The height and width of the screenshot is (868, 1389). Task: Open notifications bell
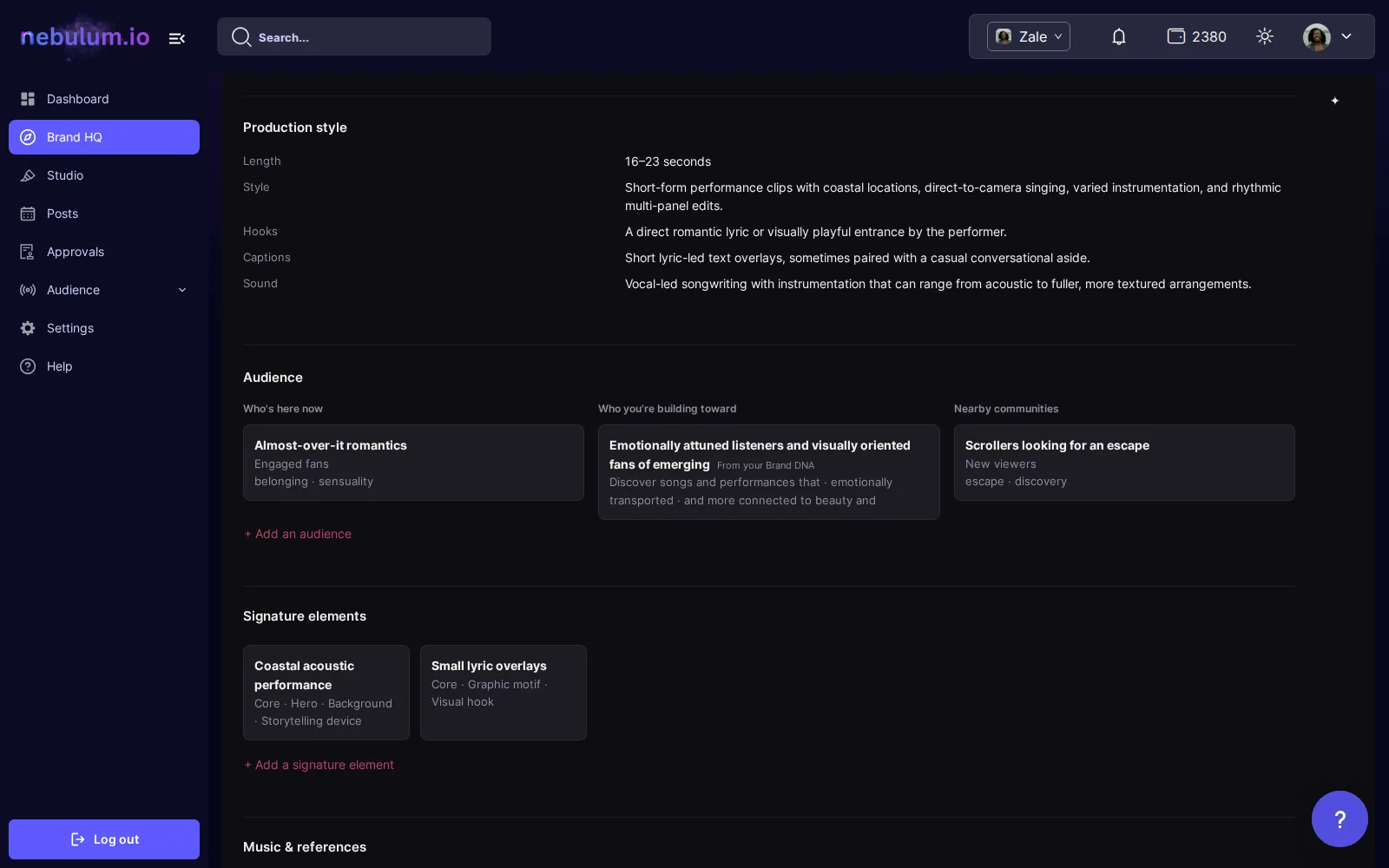(x=1119, y=36)
